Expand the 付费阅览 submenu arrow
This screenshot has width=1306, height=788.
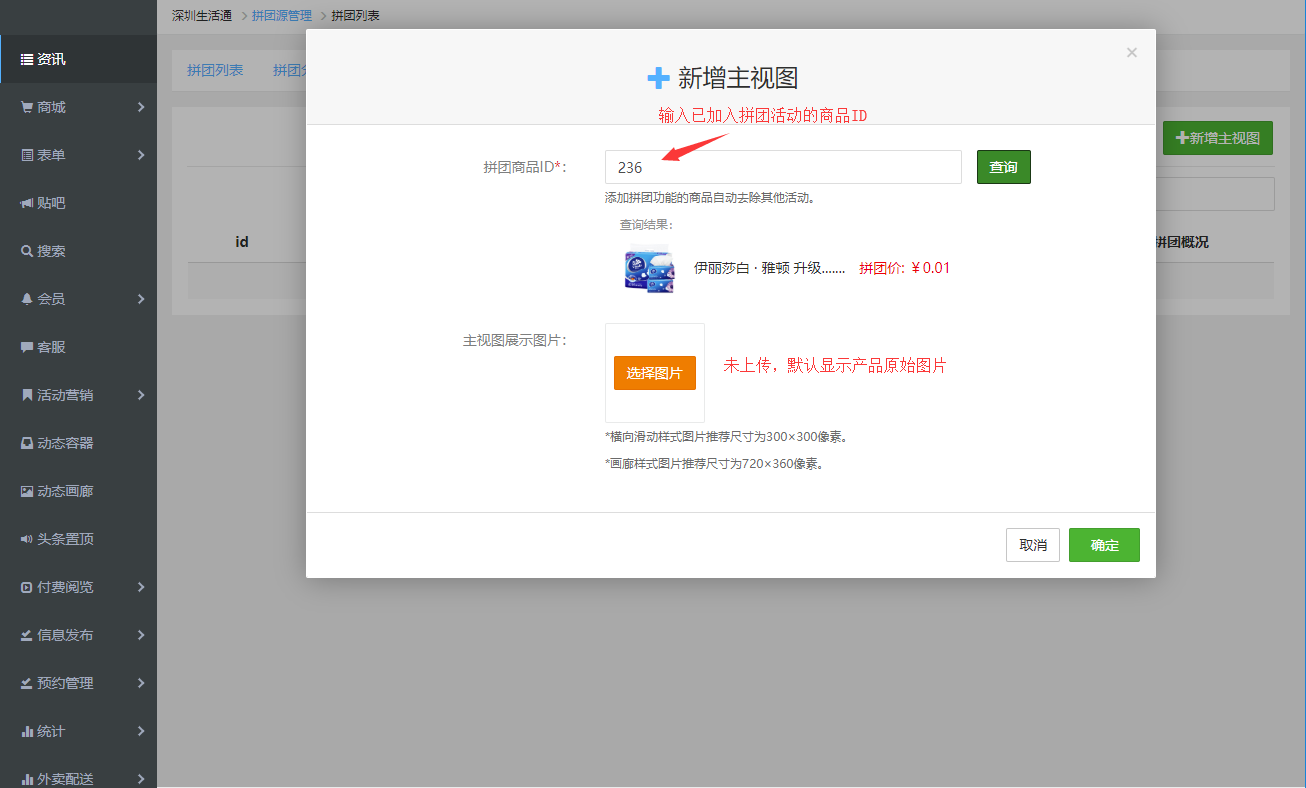click(x=141, y=587)
